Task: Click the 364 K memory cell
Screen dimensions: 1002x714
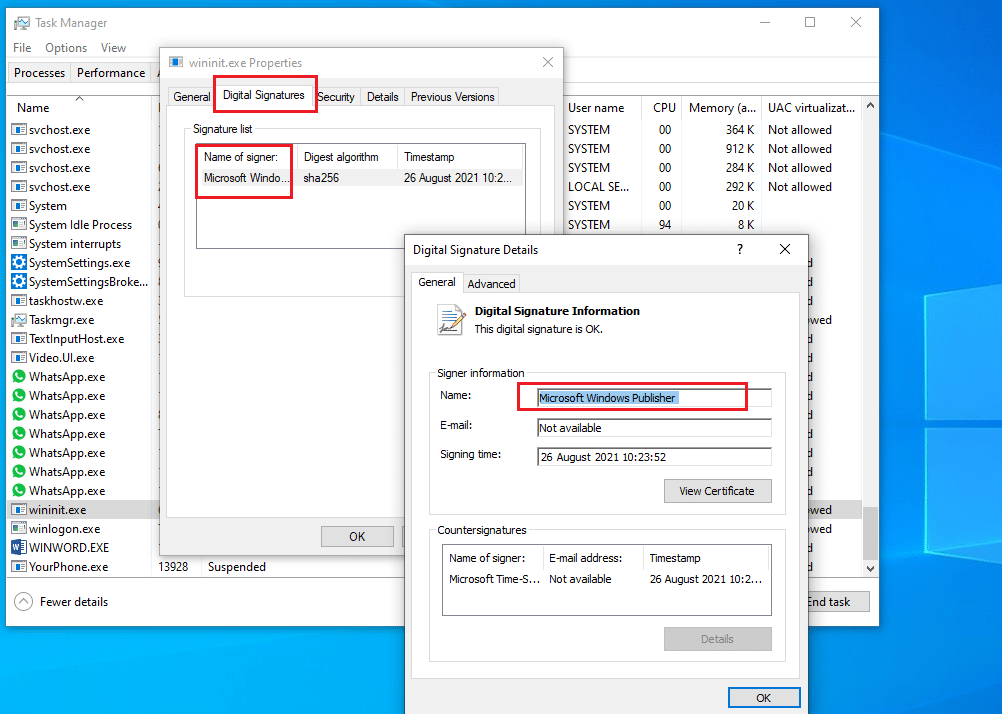Action: tap(739, 130)
